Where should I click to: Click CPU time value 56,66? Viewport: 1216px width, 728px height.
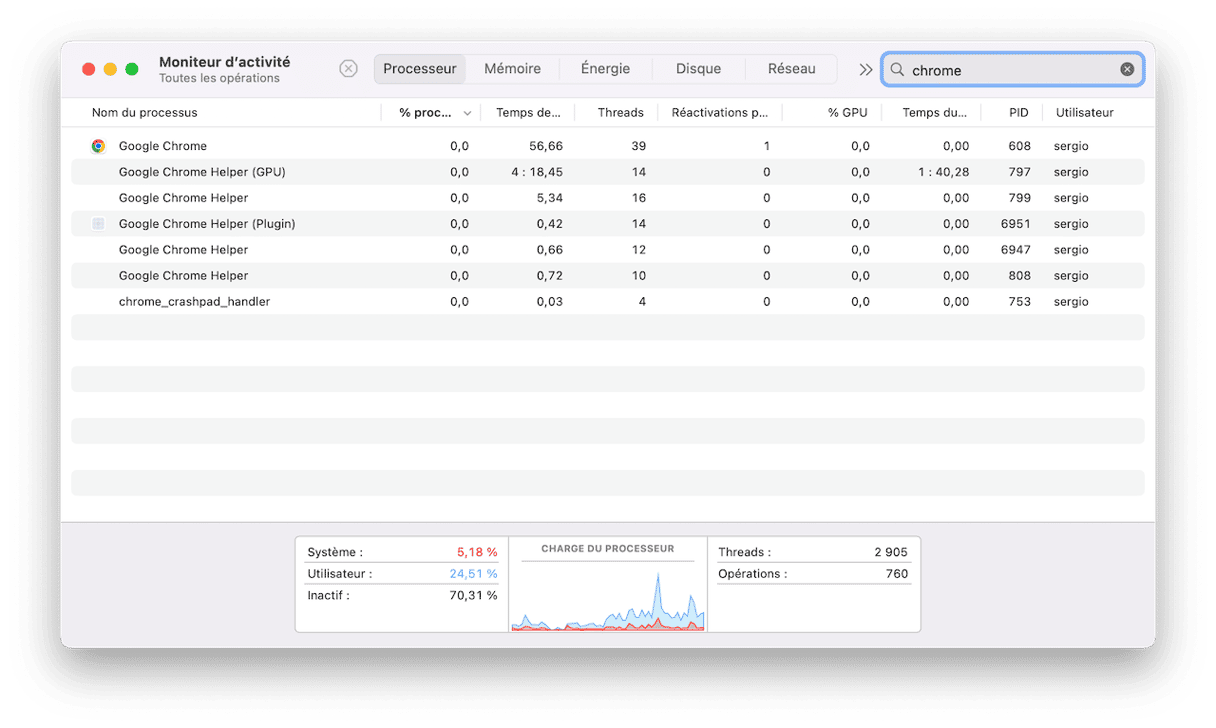tap(546, 146)
